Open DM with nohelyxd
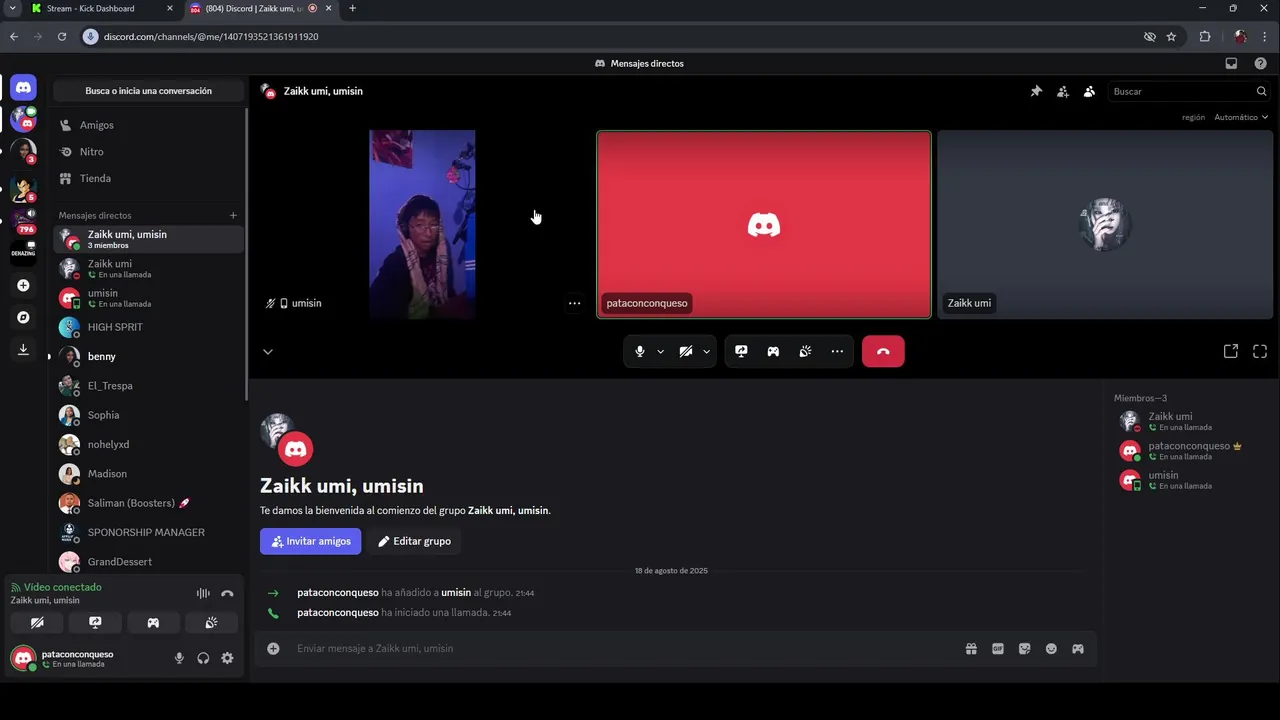Image resolution: width=1280 pixels, height=720 pixels. pos(148,444)
